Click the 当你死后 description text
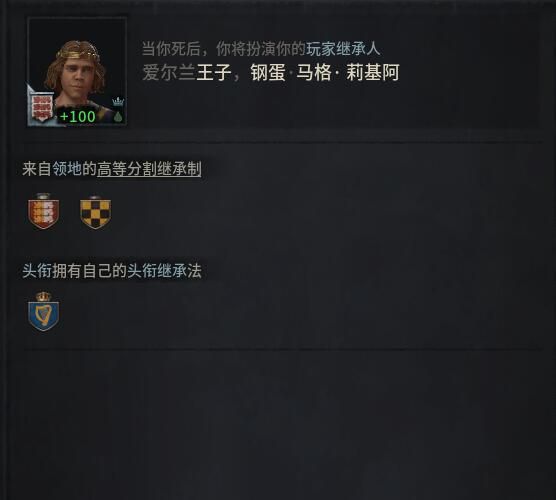 [x=171, y=49]
